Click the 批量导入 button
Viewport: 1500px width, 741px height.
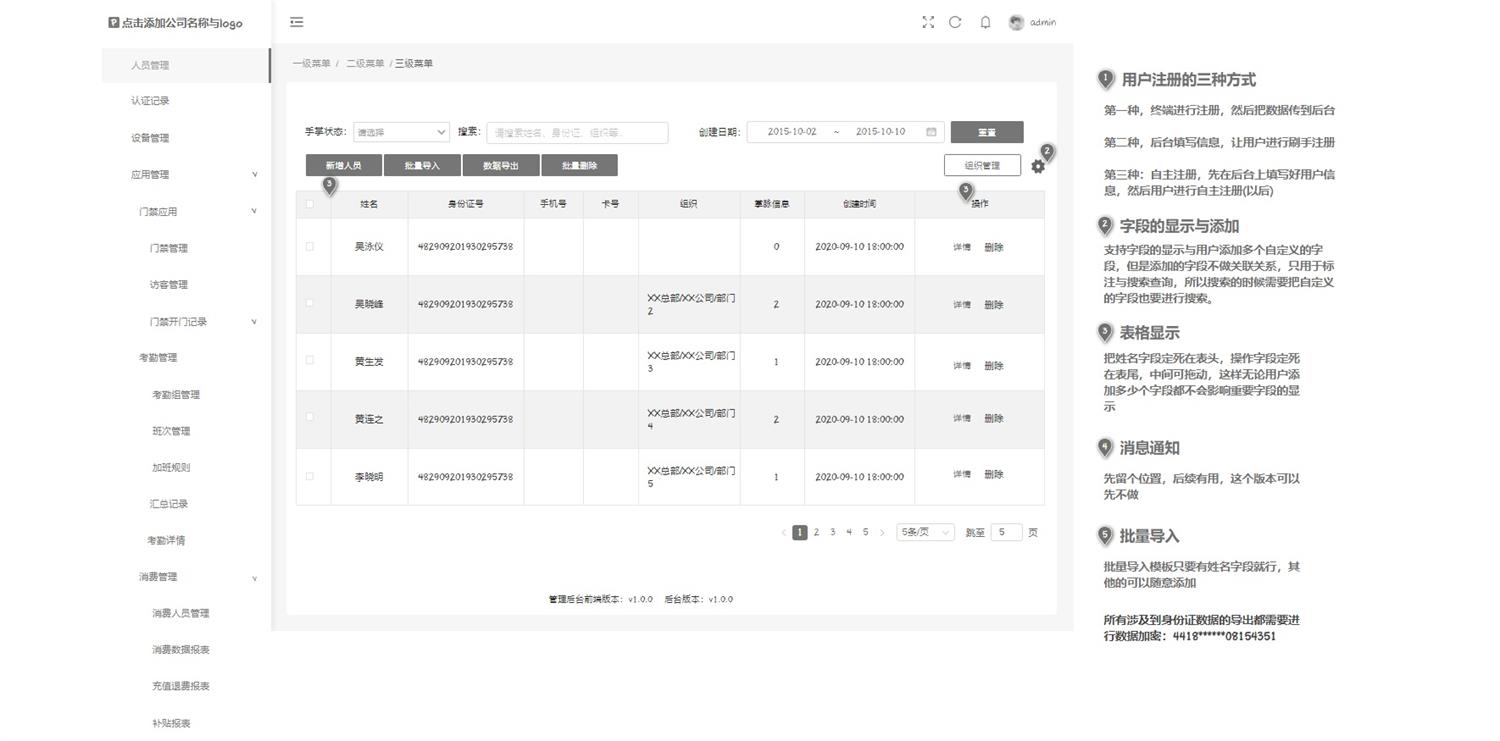[422, 166]
